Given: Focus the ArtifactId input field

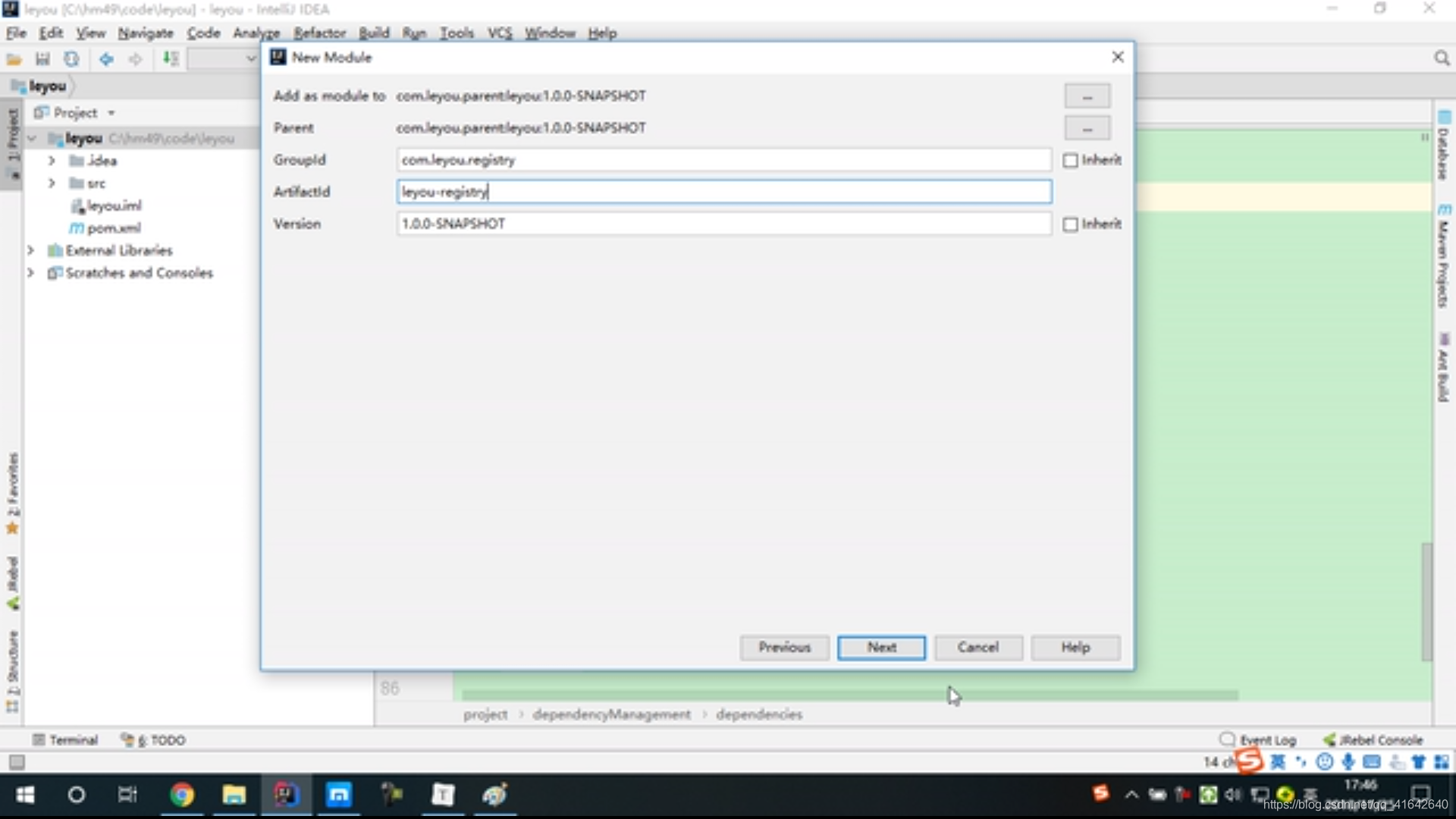Looking at the screenshot, I should tap(724, 192).
